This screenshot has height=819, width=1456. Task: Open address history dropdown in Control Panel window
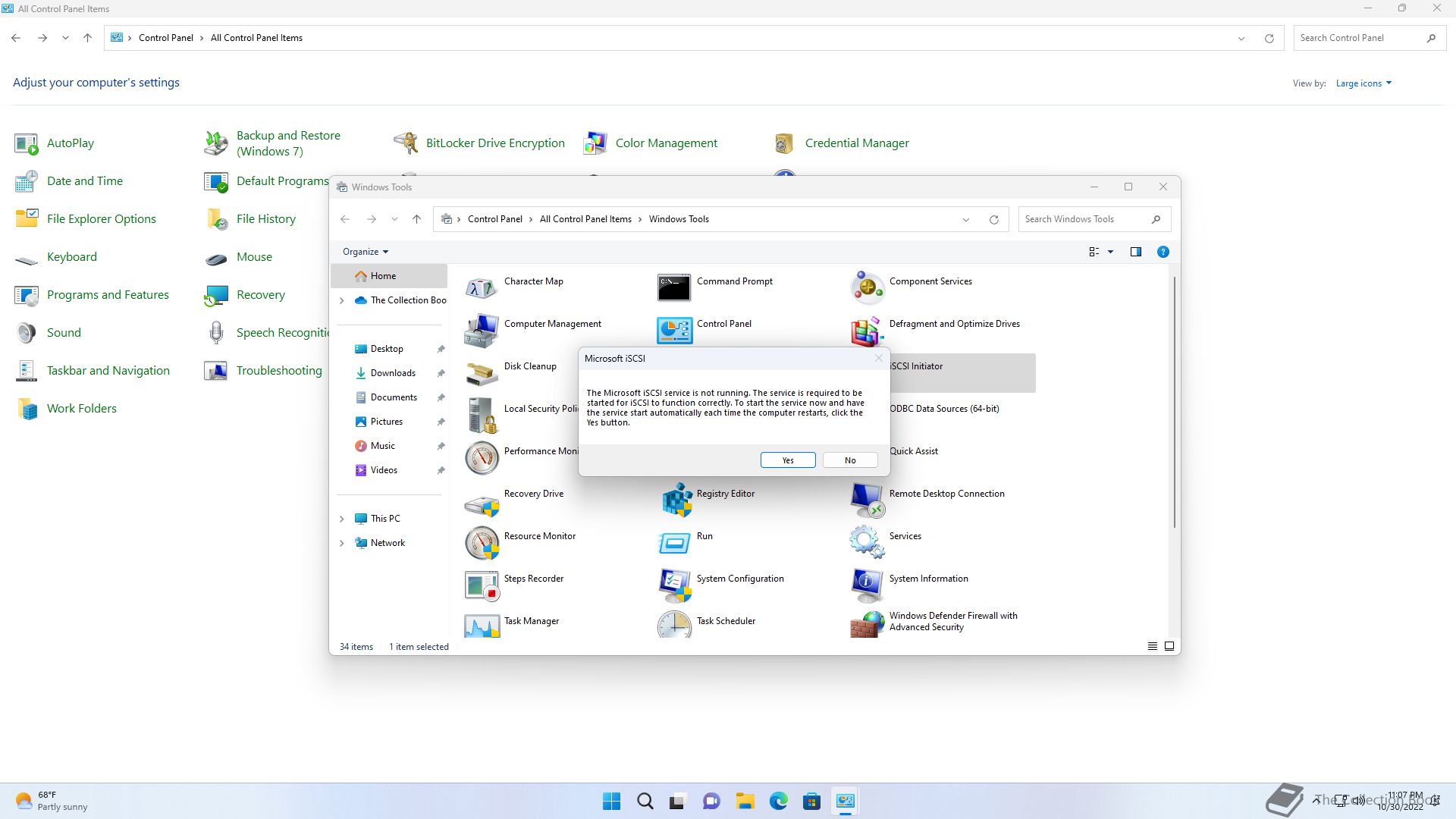pos(1241,38)
